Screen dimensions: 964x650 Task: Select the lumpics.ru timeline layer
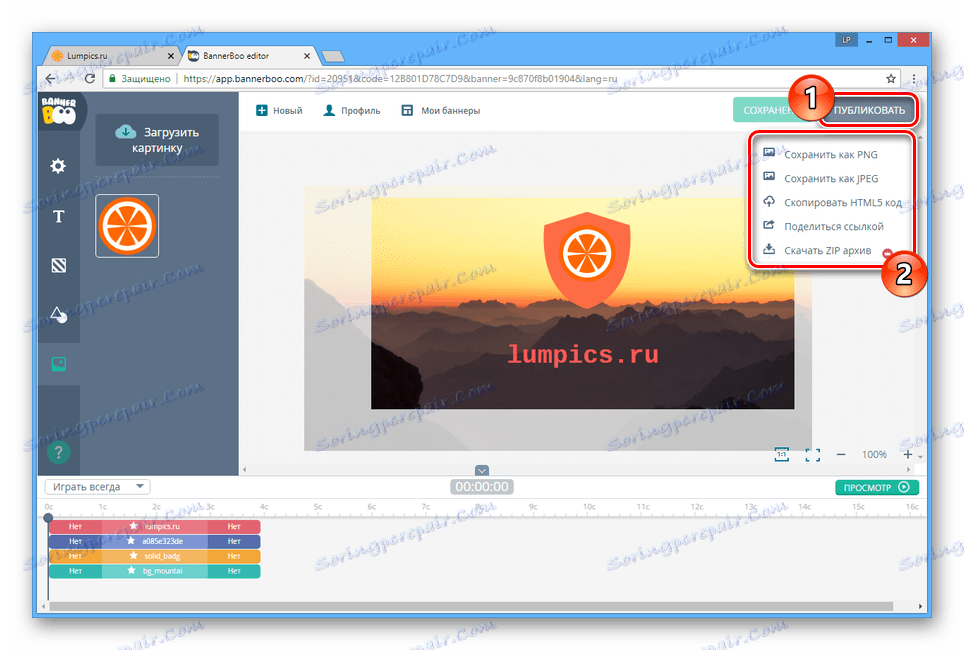coord(154,526)
